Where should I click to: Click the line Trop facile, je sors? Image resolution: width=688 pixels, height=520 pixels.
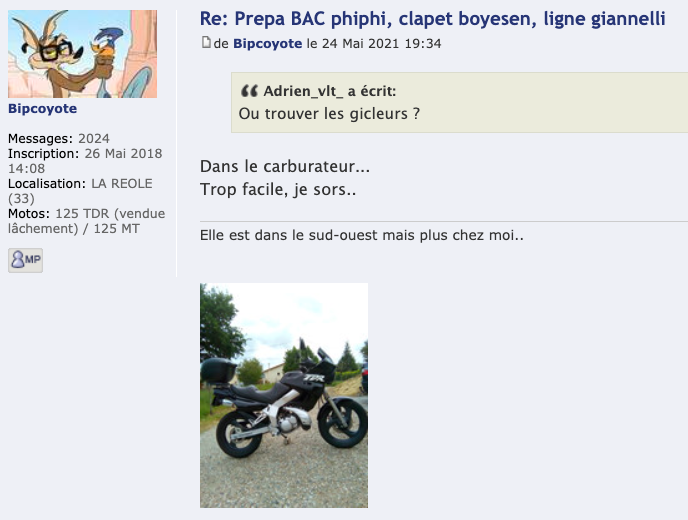(278, 190)
